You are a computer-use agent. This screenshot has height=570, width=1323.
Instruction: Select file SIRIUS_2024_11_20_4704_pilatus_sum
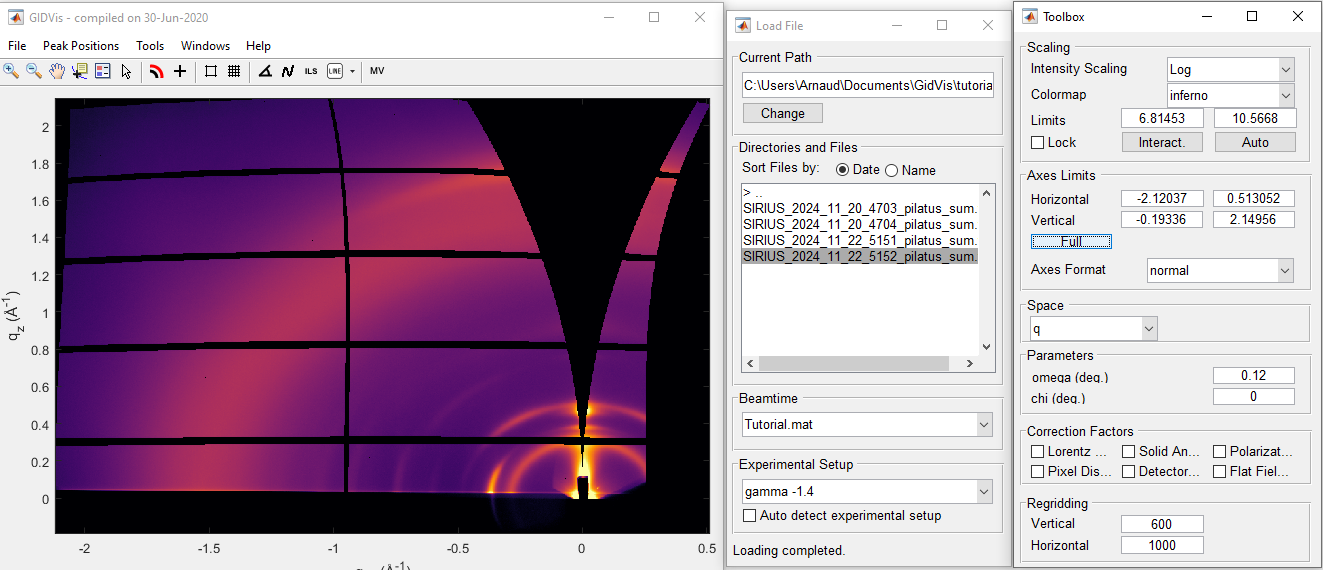click(859, 224)
